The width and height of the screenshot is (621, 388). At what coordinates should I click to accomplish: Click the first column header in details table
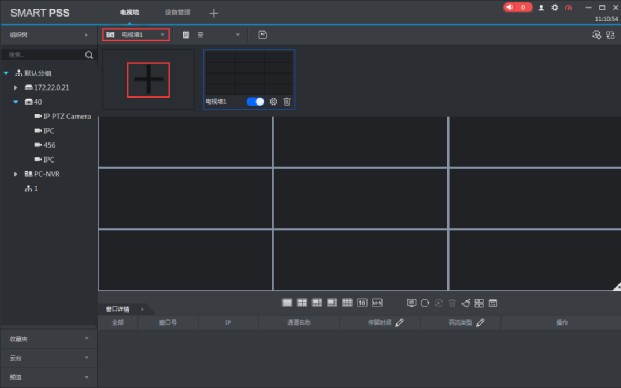118,323
